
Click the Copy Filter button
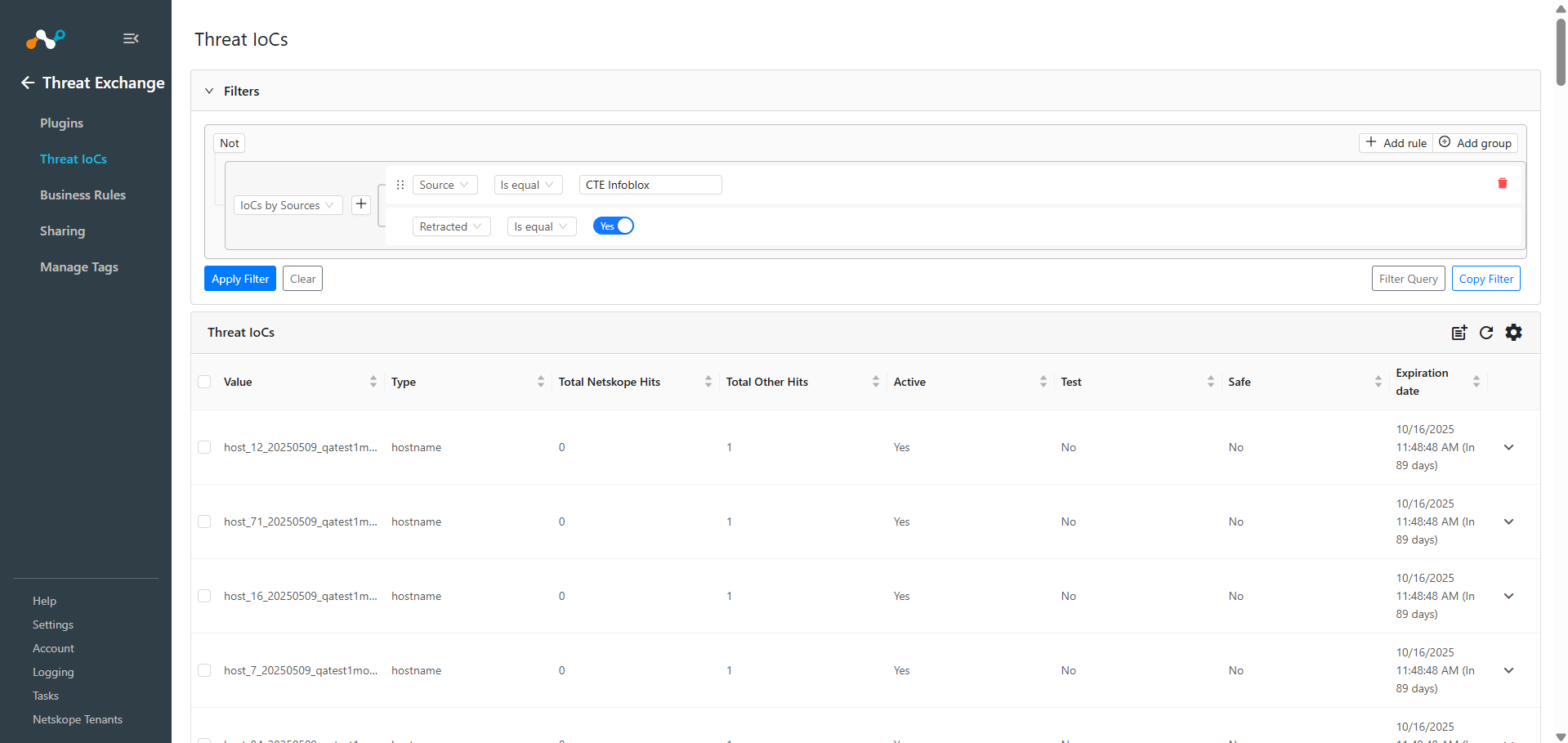(x=1486, y=279)
